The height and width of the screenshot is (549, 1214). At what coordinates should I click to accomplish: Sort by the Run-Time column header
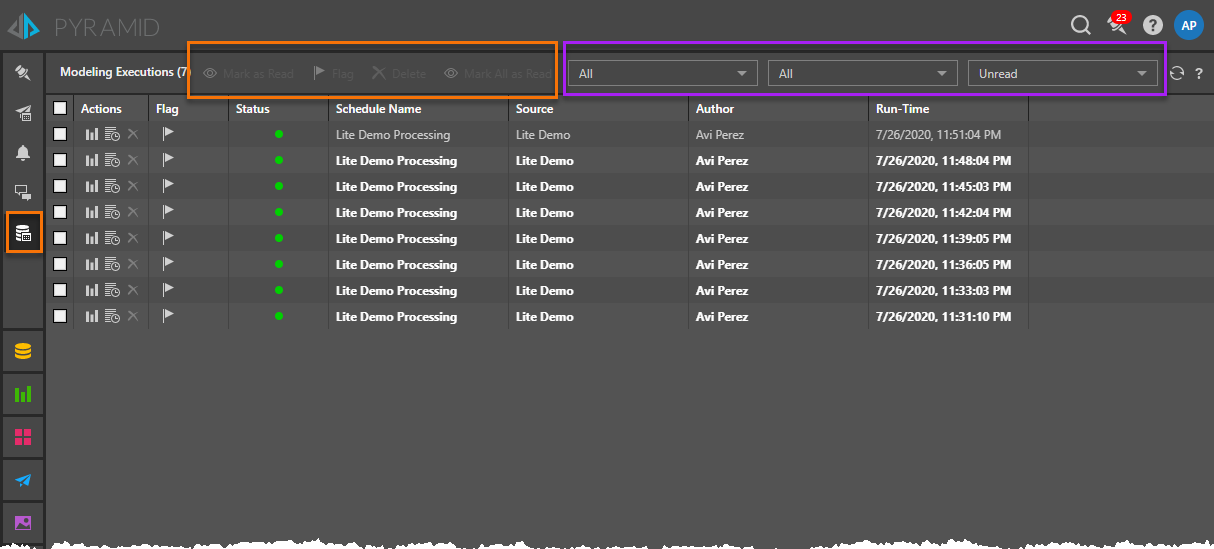902,109
